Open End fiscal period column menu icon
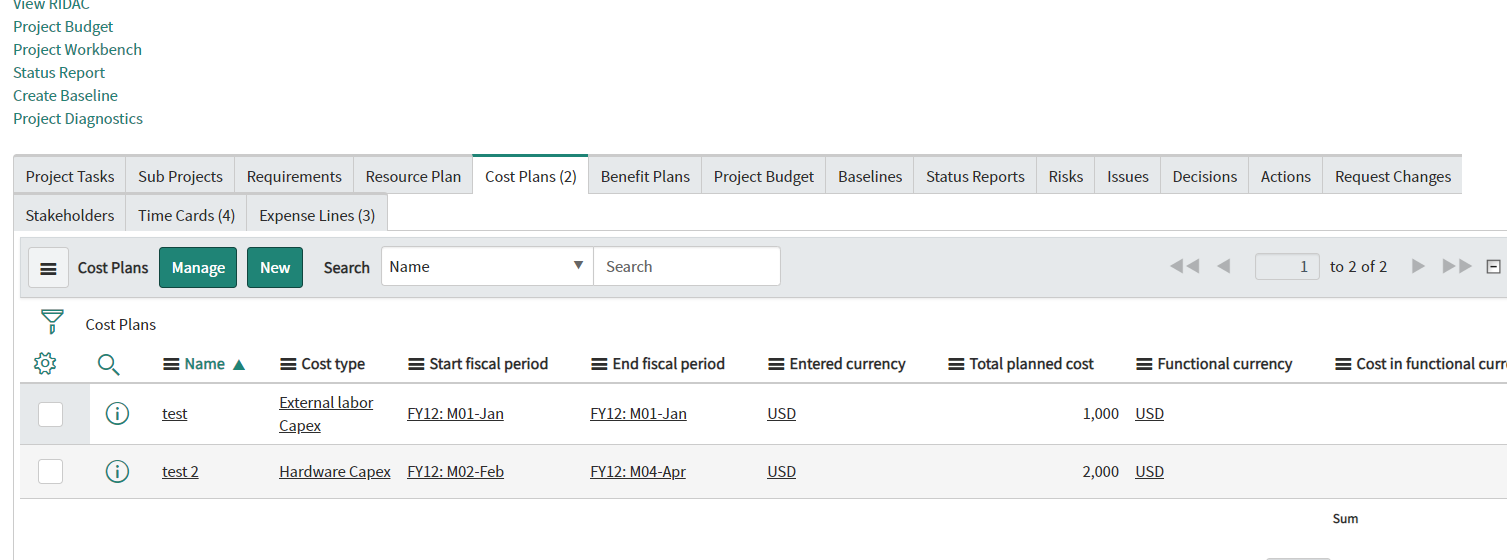 (599, 364)
